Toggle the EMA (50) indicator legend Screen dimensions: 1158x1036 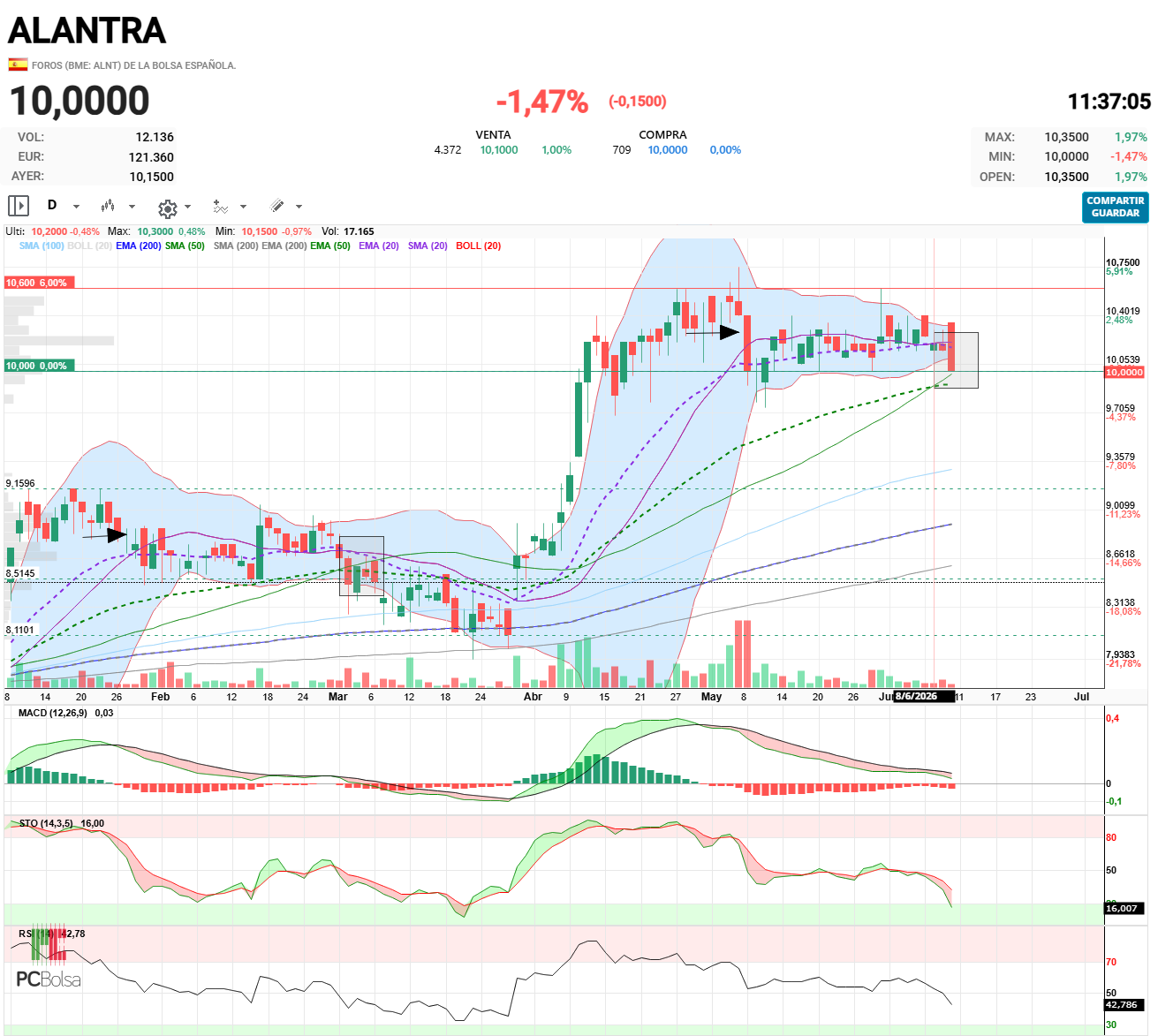330,246
